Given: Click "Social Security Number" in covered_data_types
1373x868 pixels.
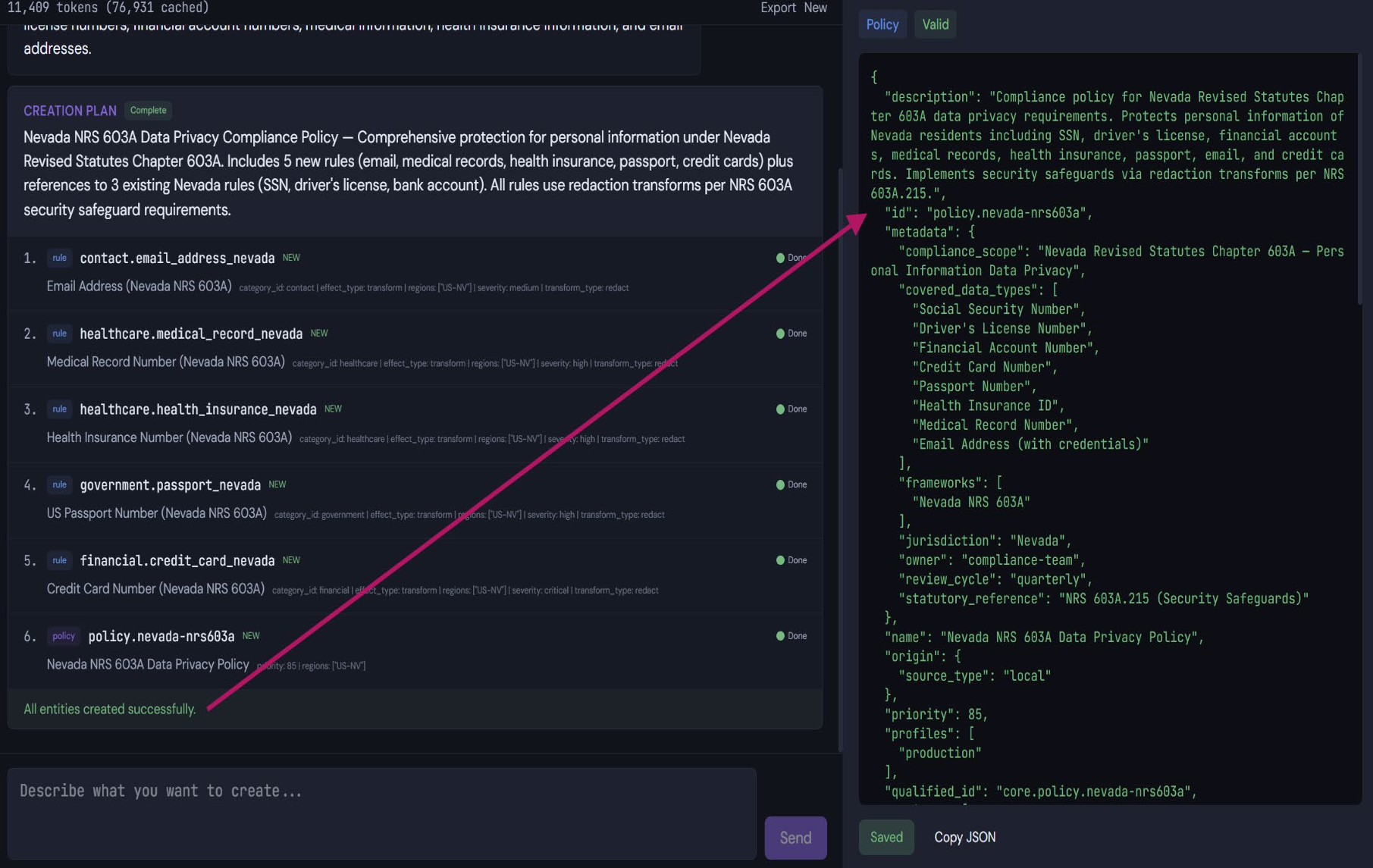Looking at the screenshot, I should (998, 309).
